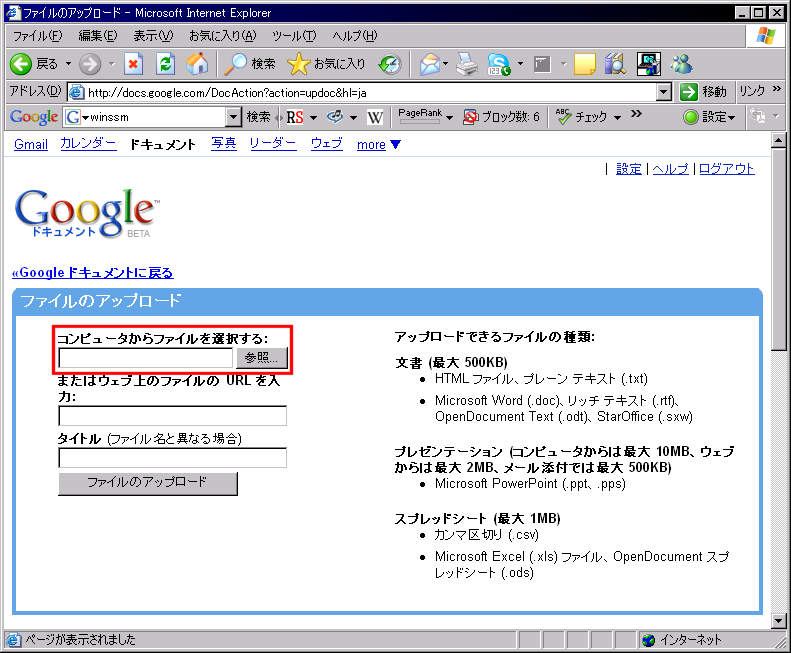This screenshot has width=791, height=653.
Task: Go to Home page icon
Action: tap(198, 64)
